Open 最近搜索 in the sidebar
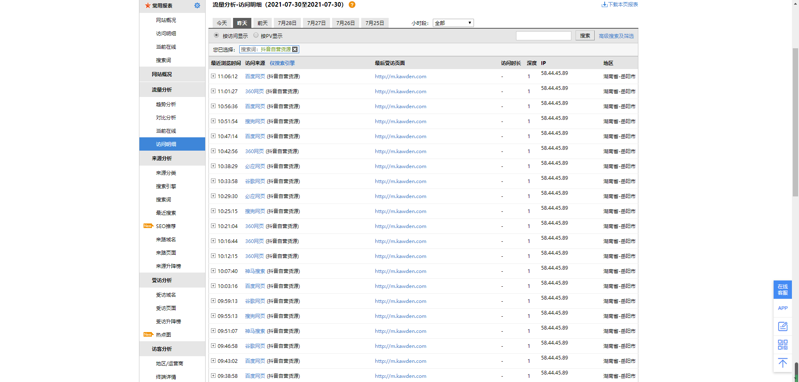Image resolution: width=799 pixels, height=382 pixels. click(166, 213)
